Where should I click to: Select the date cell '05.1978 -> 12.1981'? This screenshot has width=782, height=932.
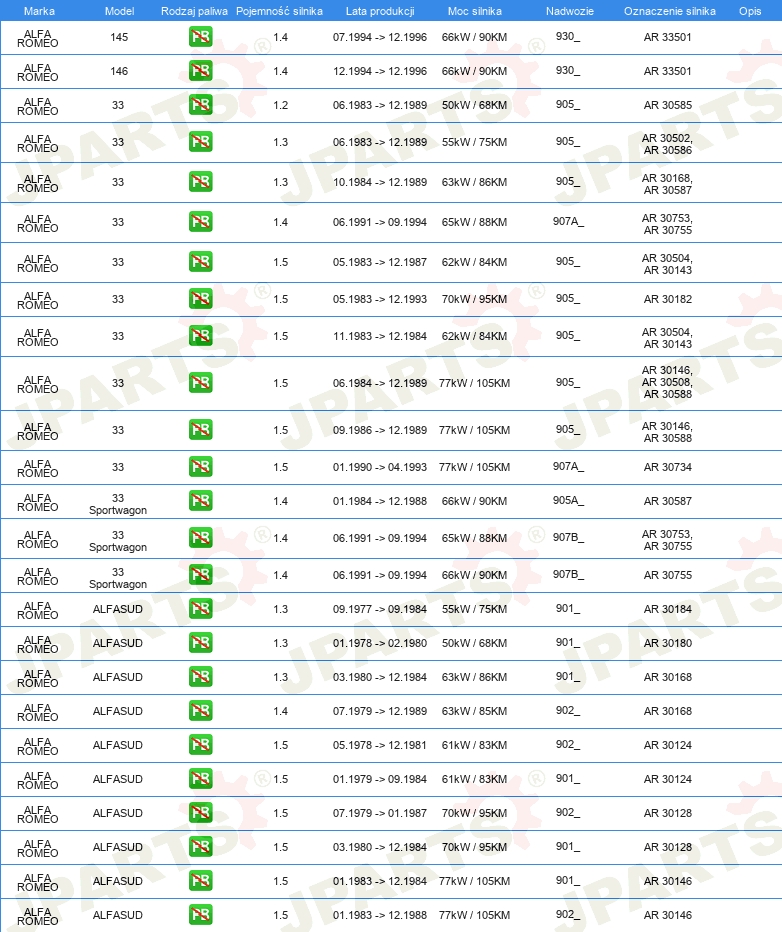point(380,744)
